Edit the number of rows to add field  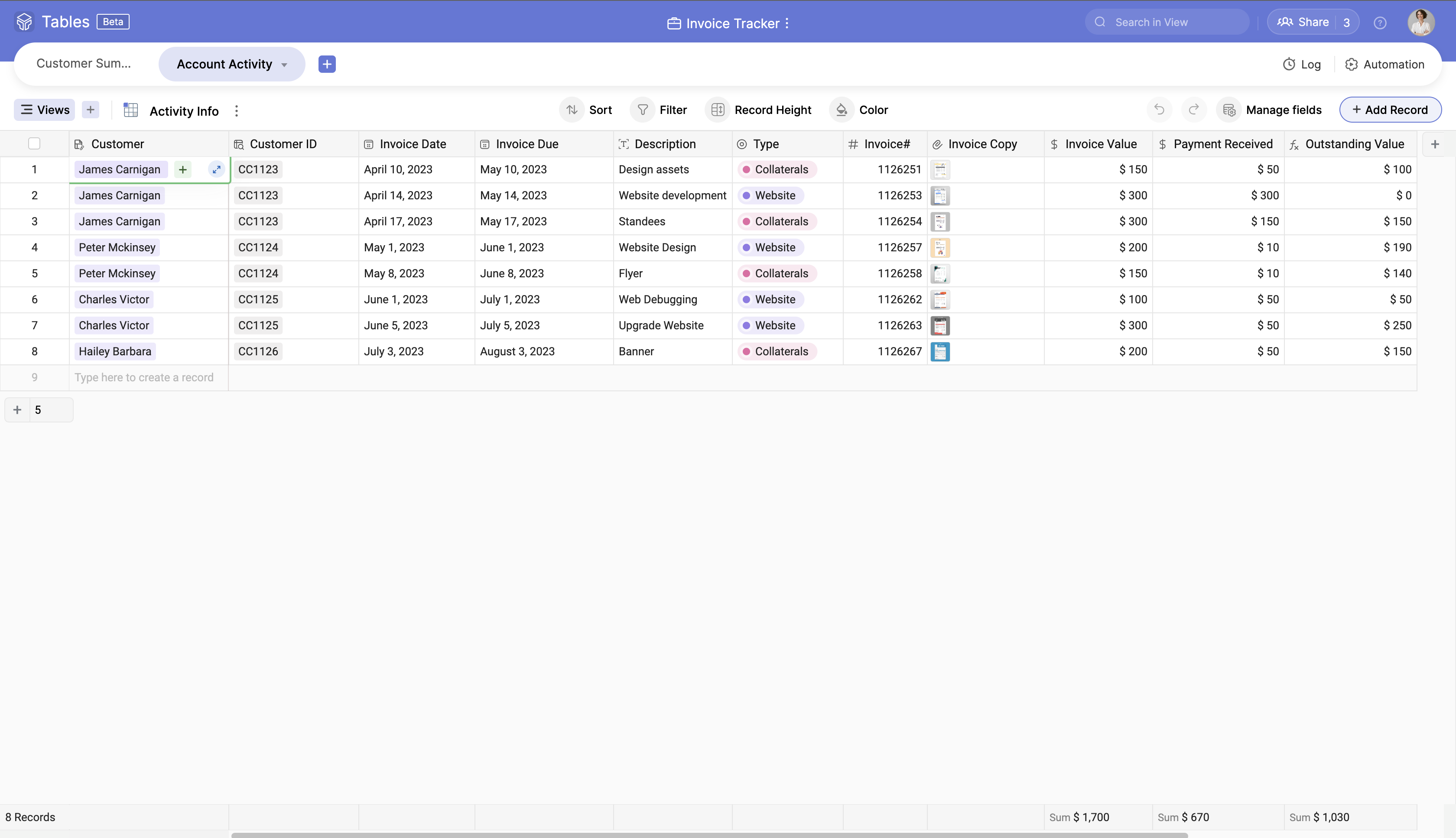(51, 410)
